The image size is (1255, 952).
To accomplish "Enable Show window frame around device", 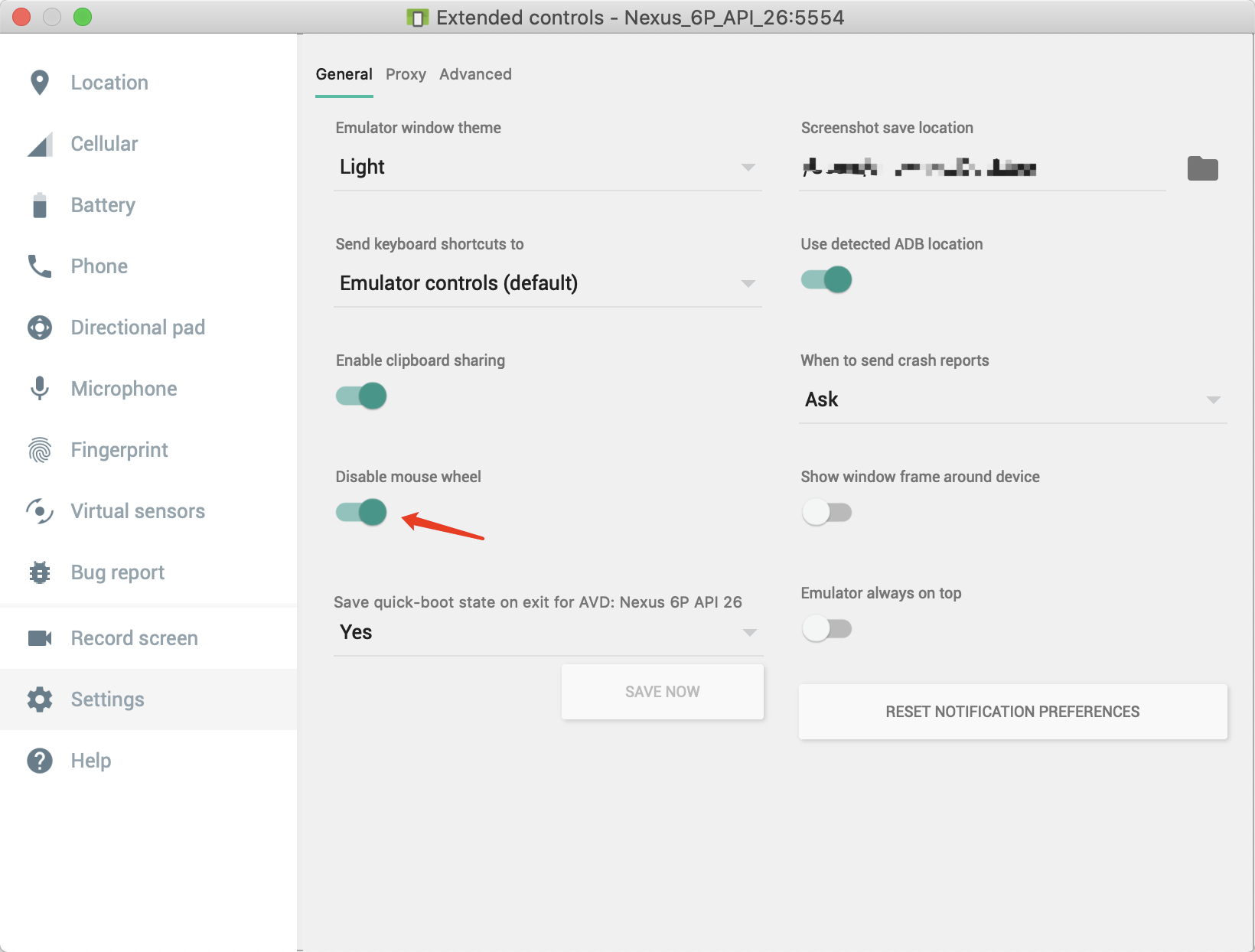I will coord(827,512).
